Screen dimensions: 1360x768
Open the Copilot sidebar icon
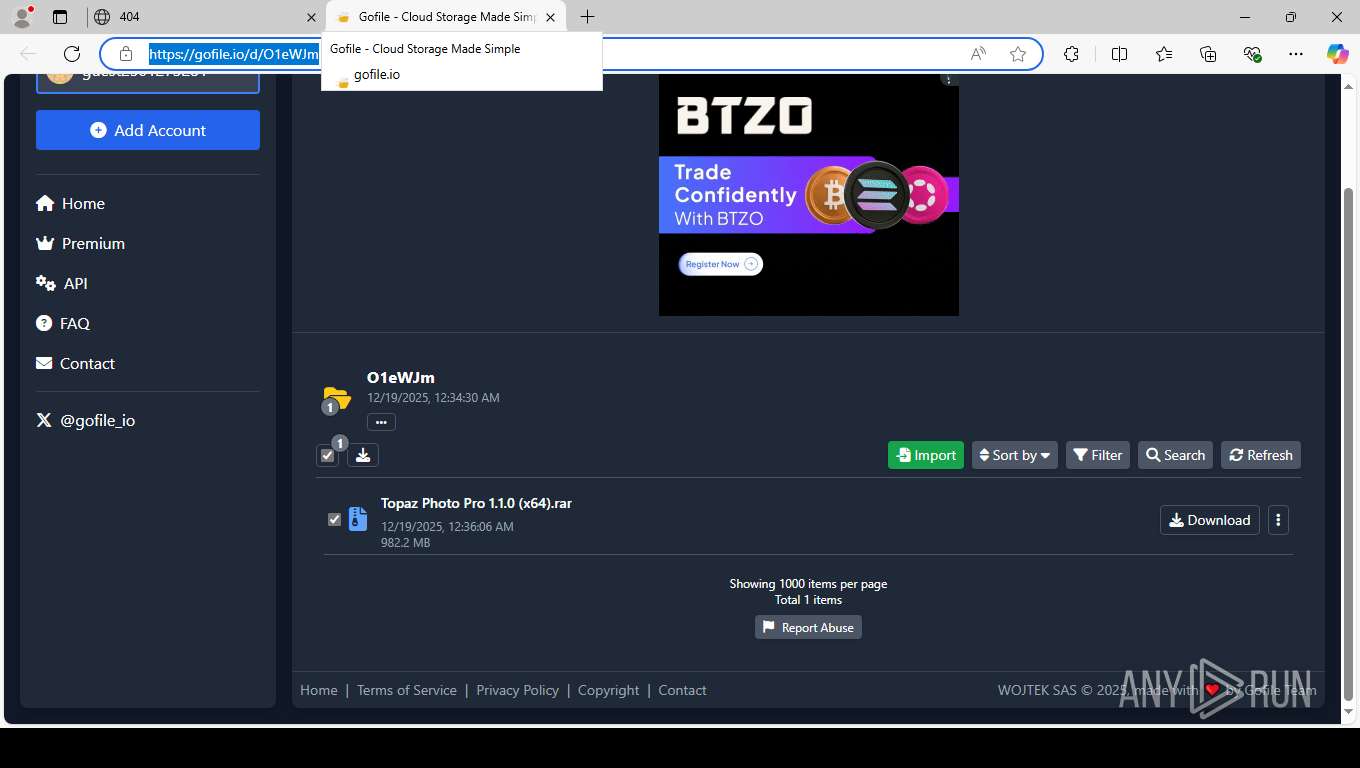(x=1338, y=54)
